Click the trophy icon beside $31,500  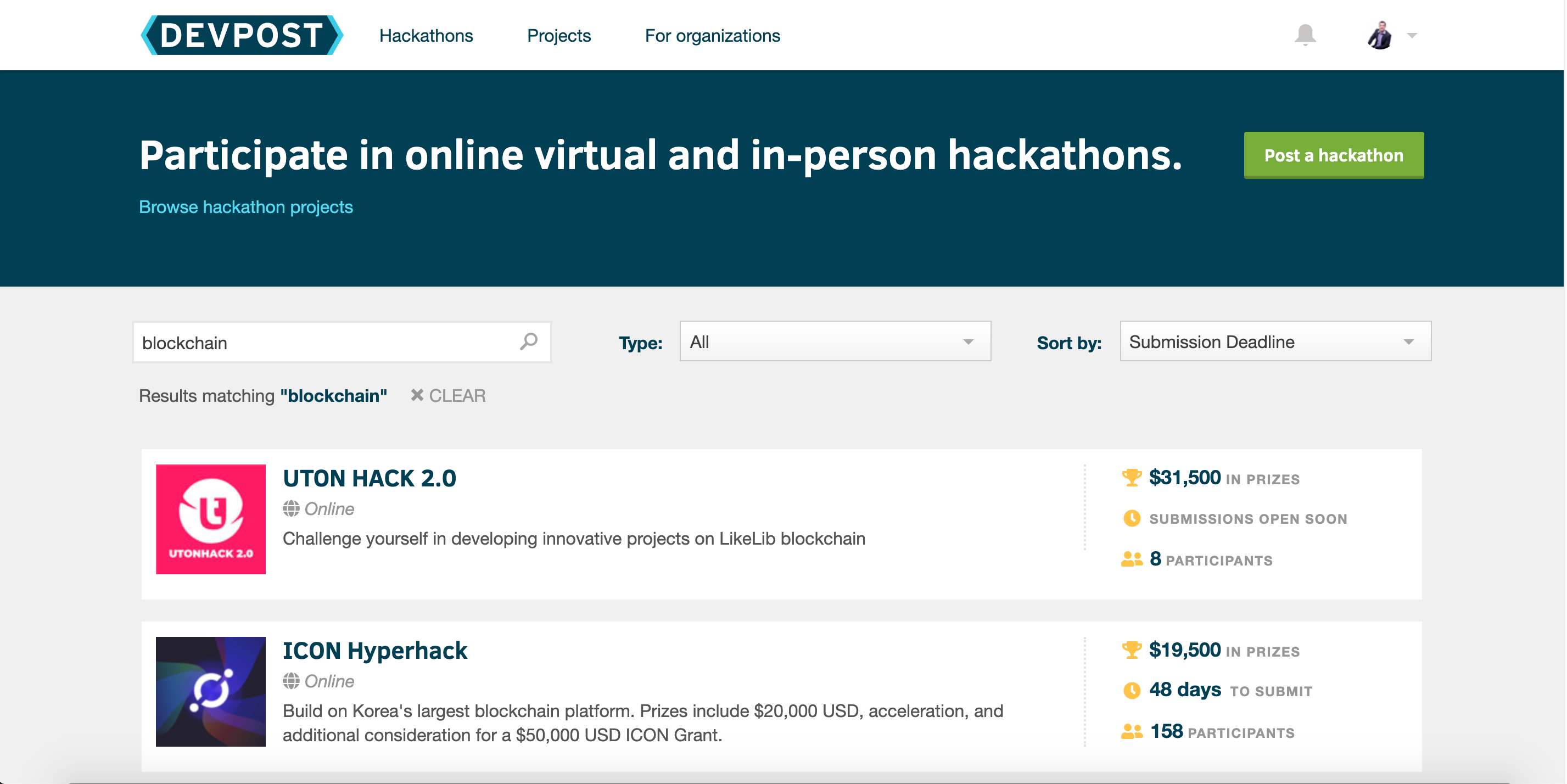1132,478
